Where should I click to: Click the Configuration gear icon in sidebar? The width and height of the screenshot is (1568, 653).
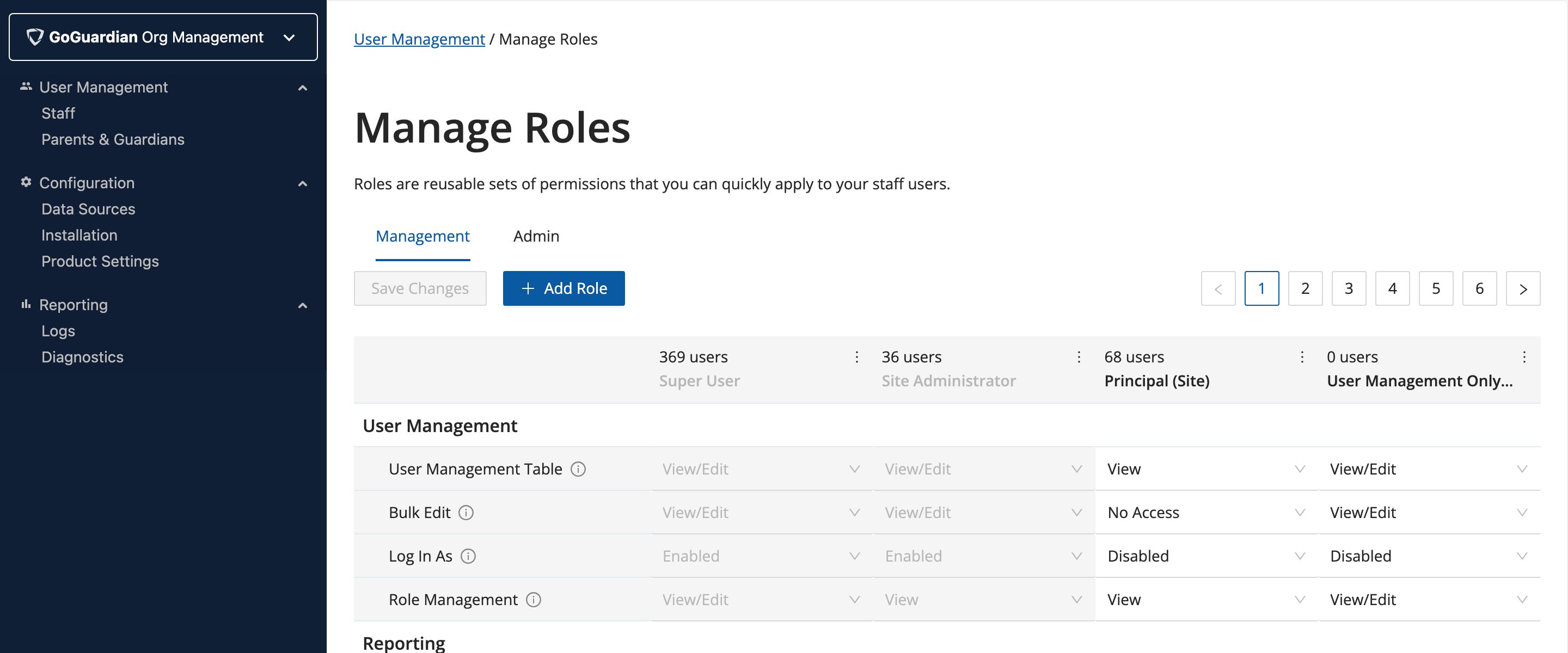point(26,183)
